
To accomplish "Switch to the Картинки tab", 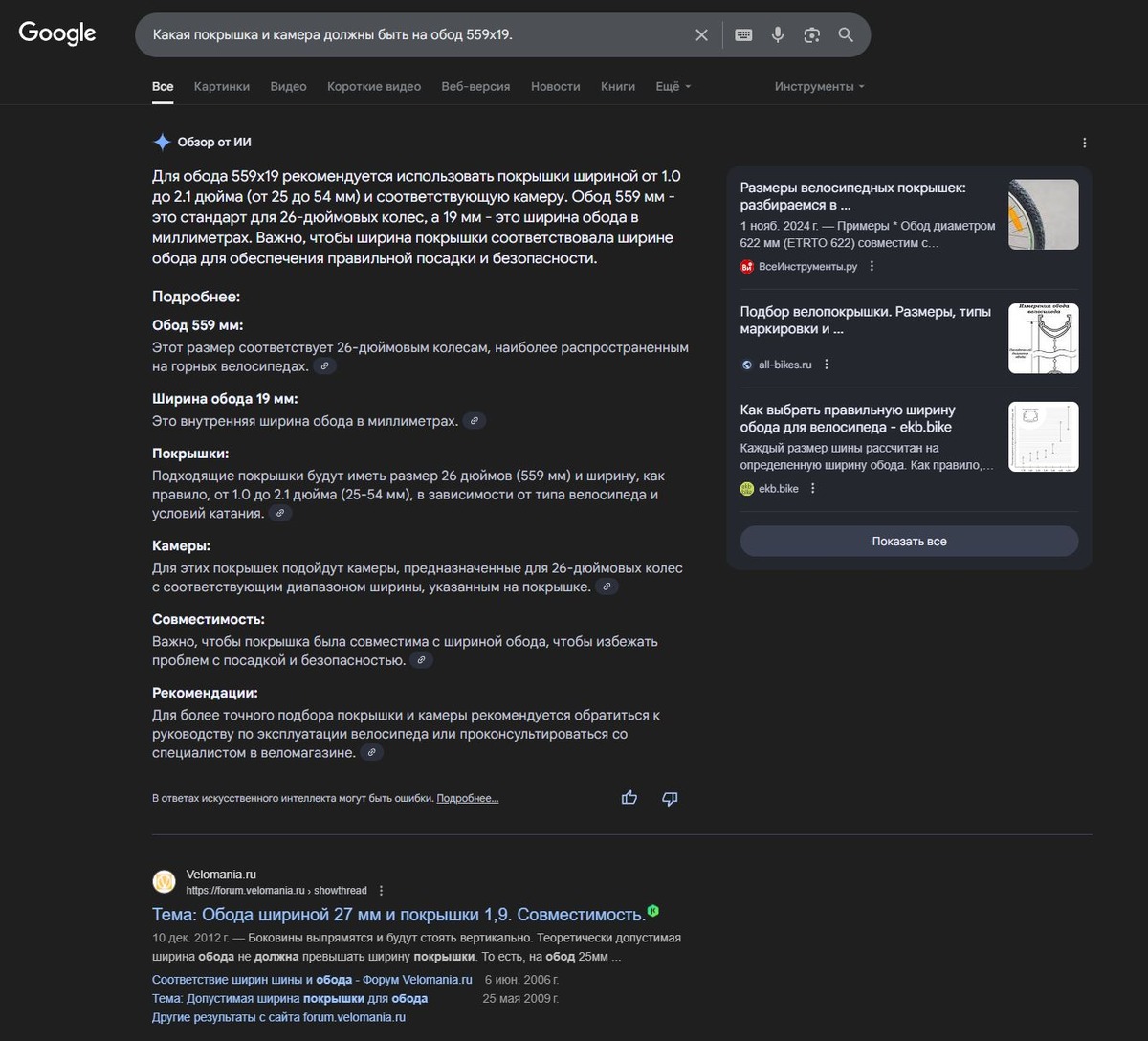I will (x=221, y=86).
